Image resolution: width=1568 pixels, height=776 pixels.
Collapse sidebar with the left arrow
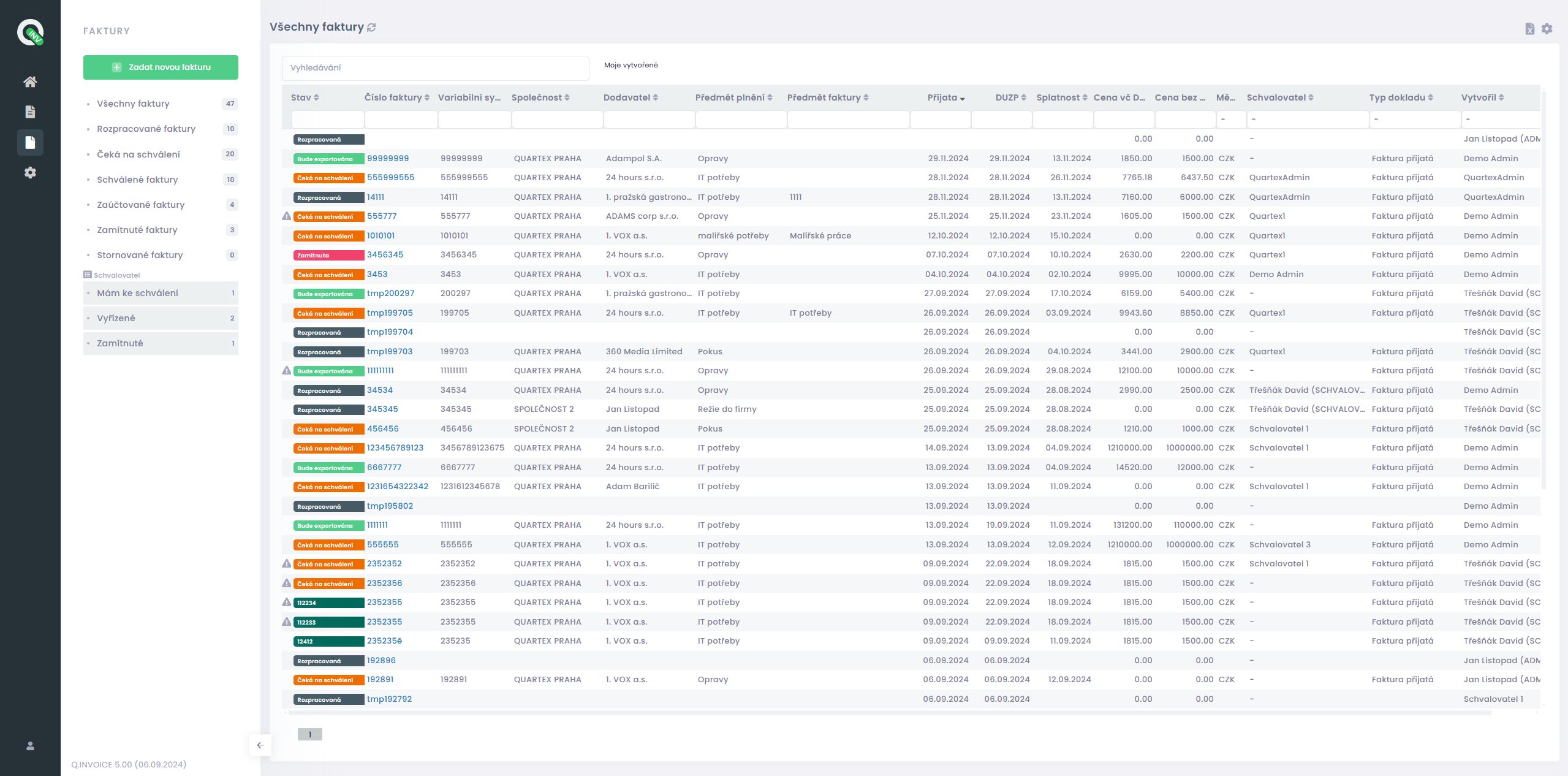[x=260, y=745]
